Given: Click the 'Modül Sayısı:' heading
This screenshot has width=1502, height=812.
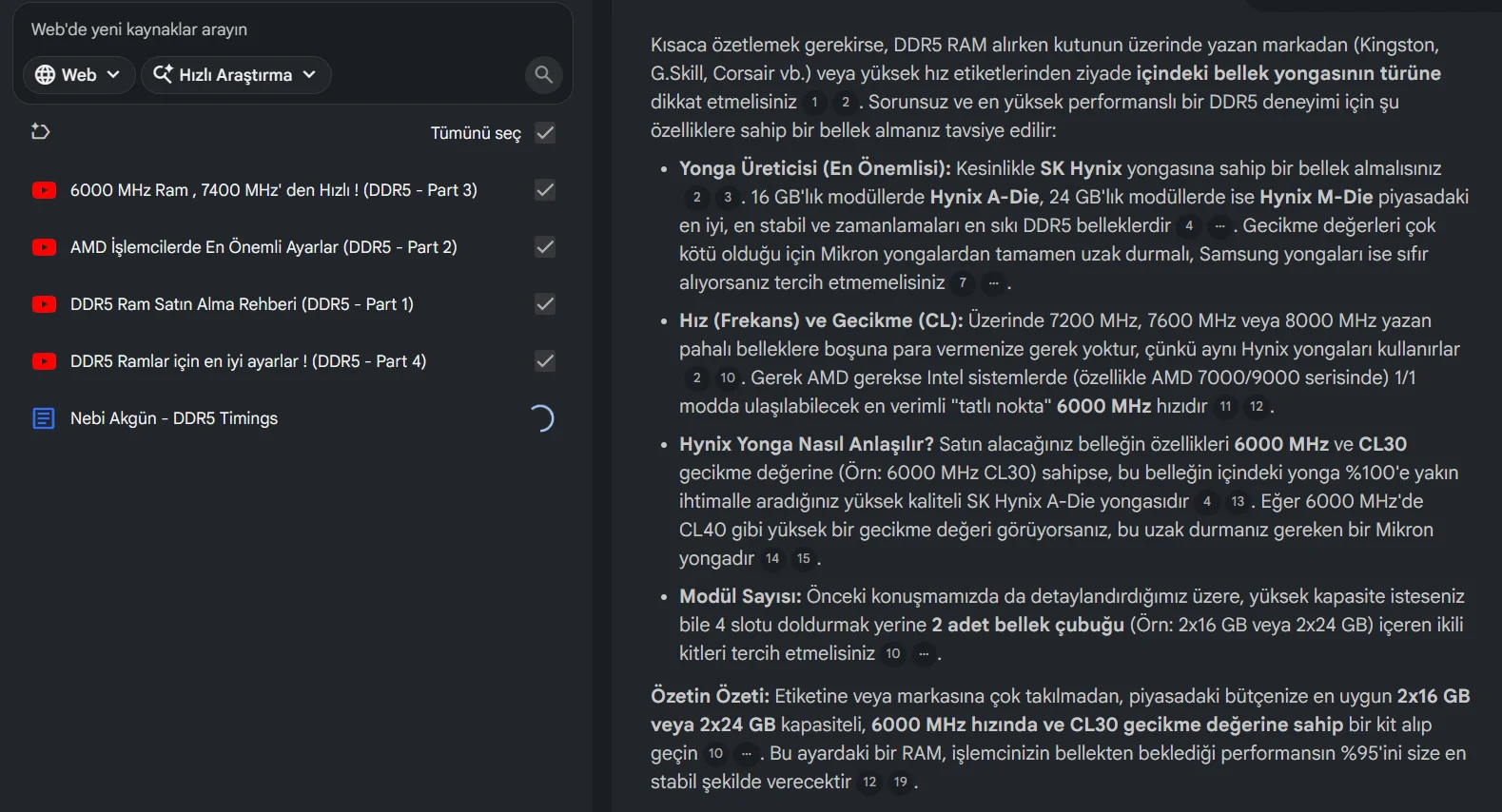Looking at the screenshot, I should [740, 596].
